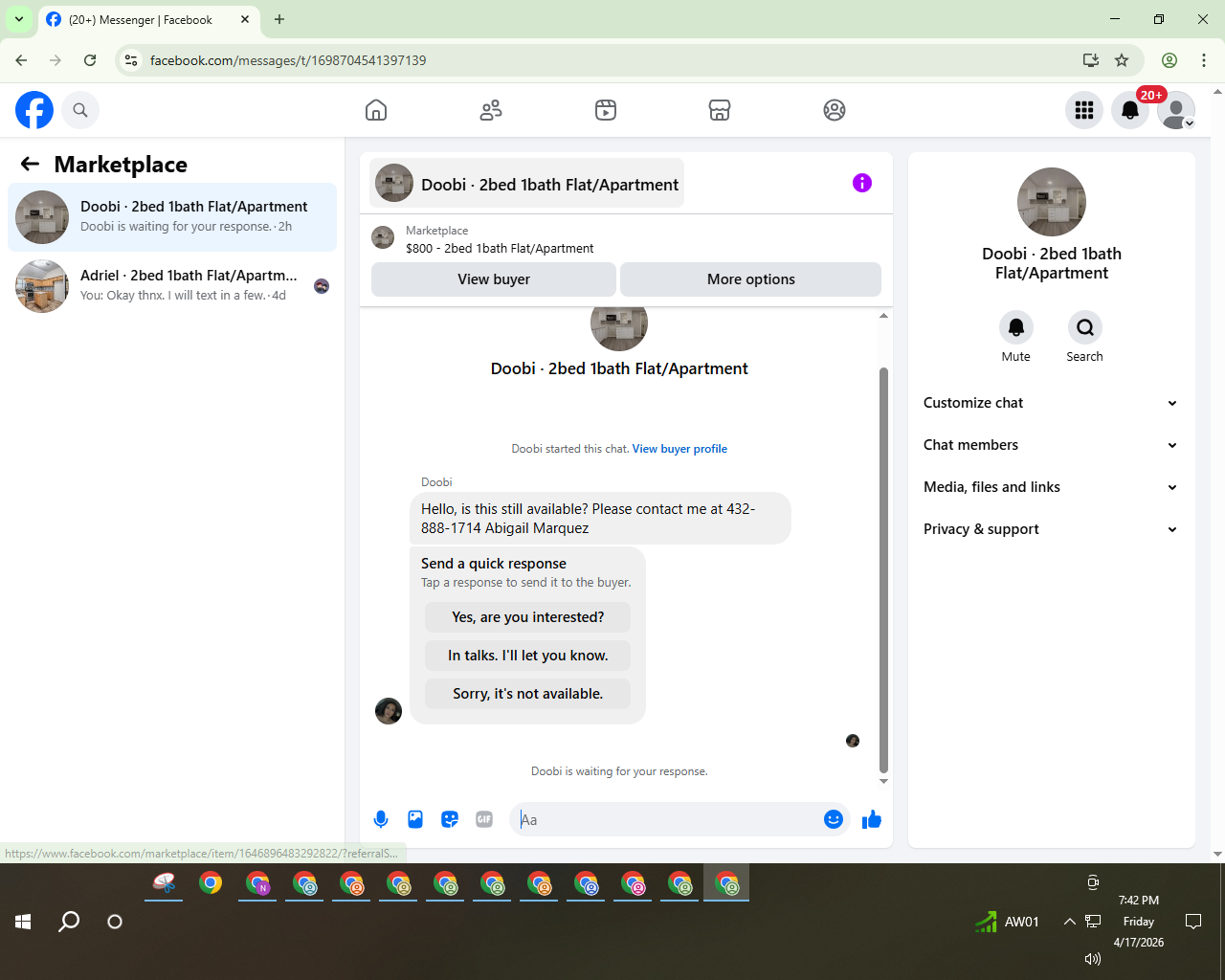Click the scroll-down arrow of the chat pane

(x=883, y=781)
